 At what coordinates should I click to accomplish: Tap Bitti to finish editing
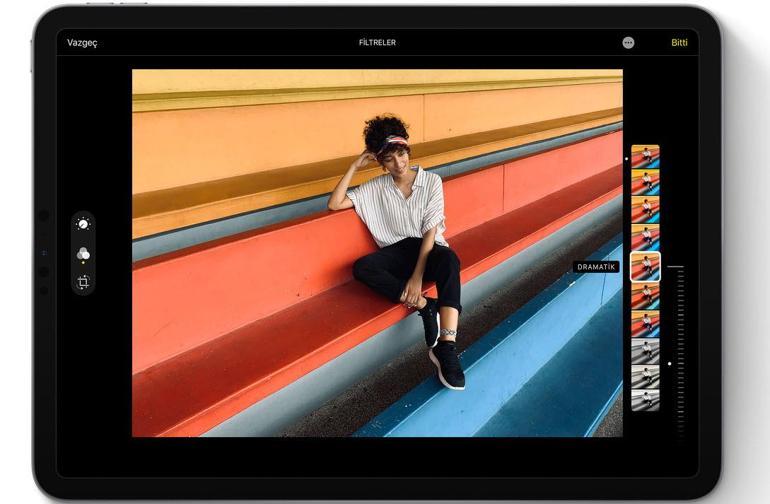pos(680,43)
